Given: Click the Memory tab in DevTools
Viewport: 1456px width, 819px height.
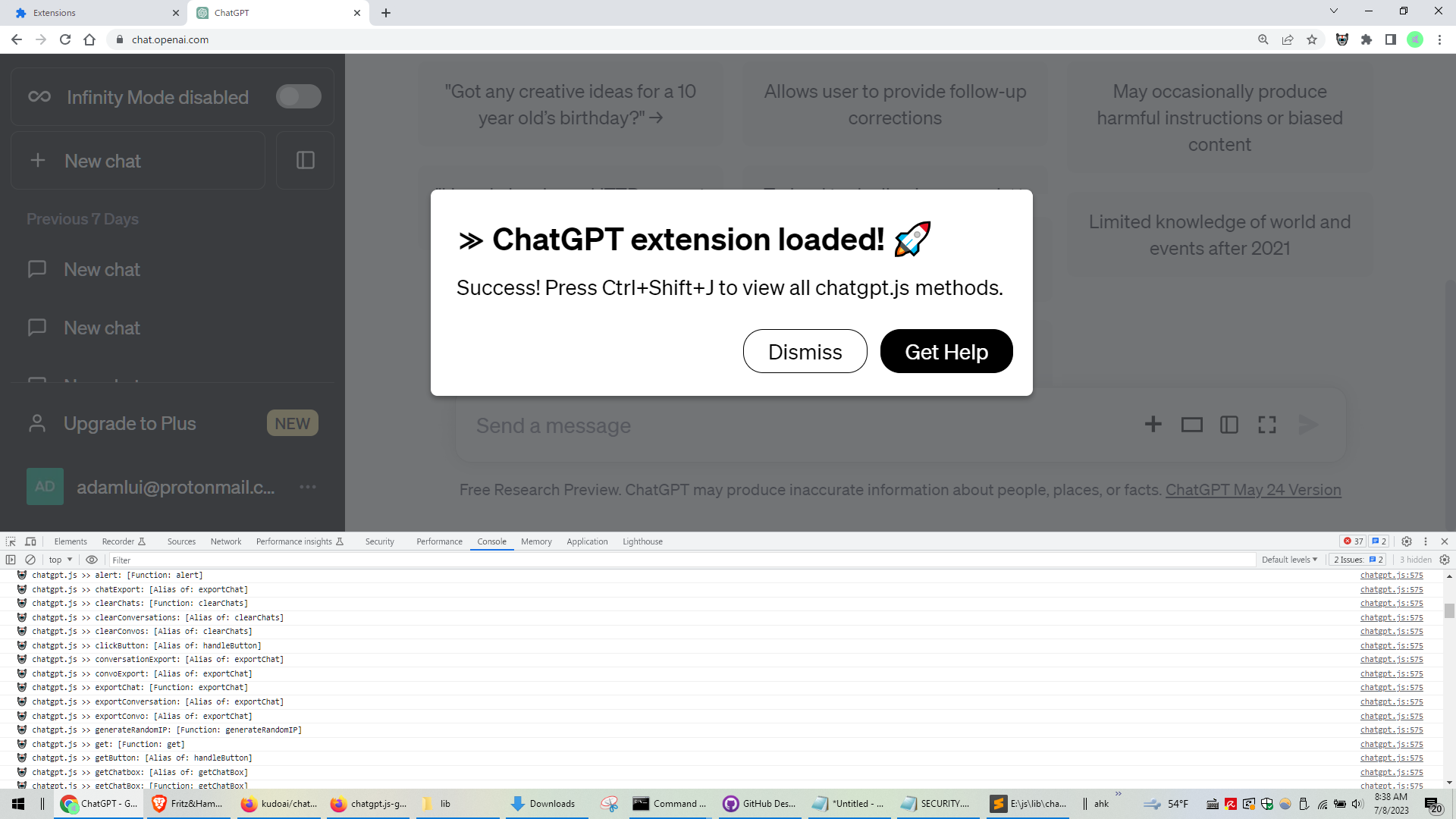Looking at the screenshot, I should pos(536,541).
